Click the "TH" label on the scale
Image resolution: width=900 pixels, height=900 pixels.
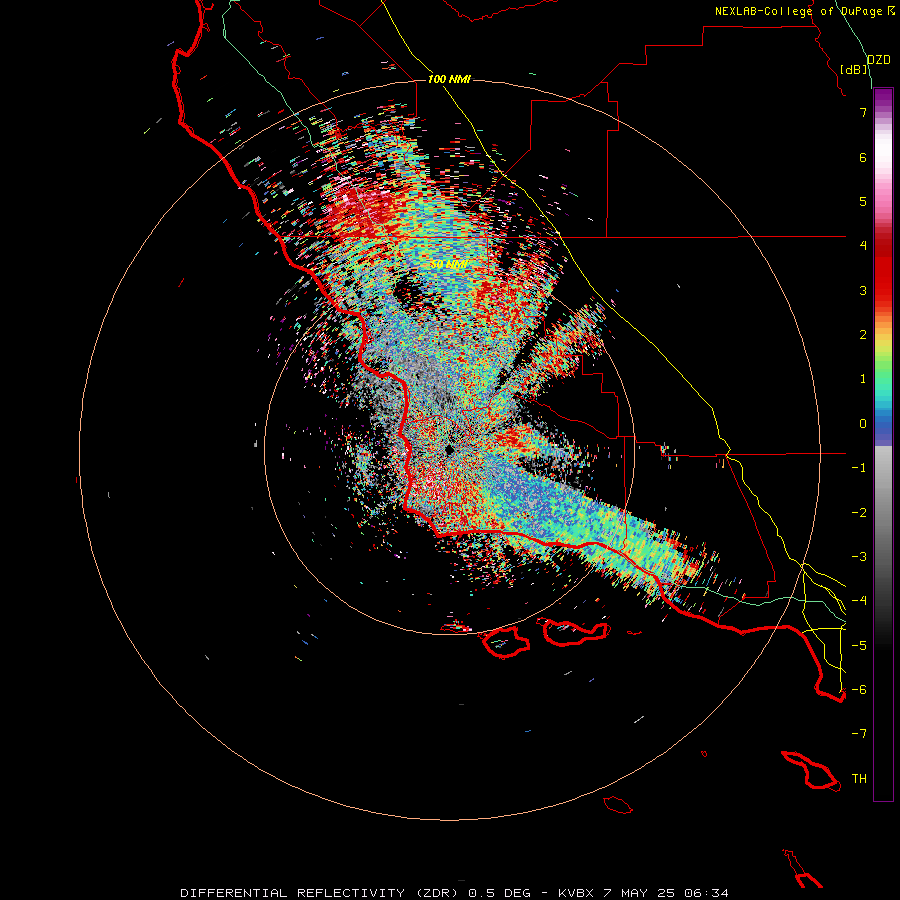[859, 779]
